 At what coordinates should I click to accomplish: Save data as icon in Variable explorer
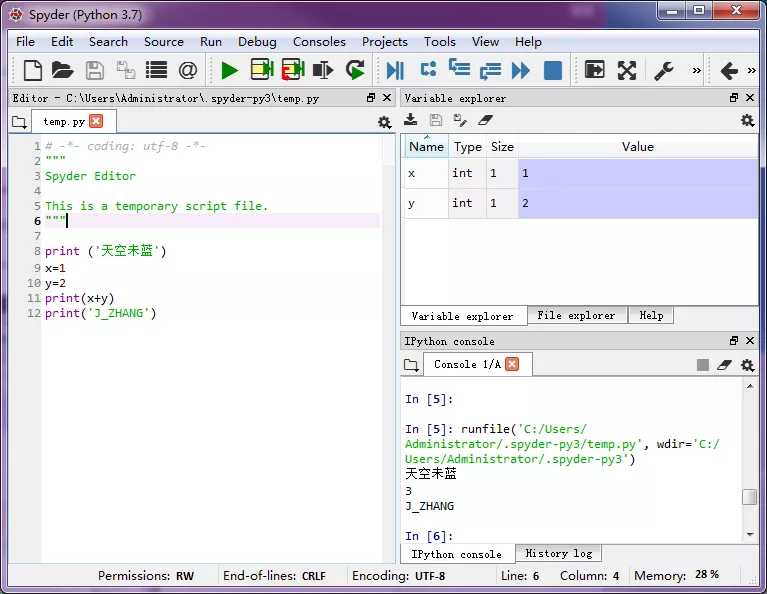pos(460,120)
